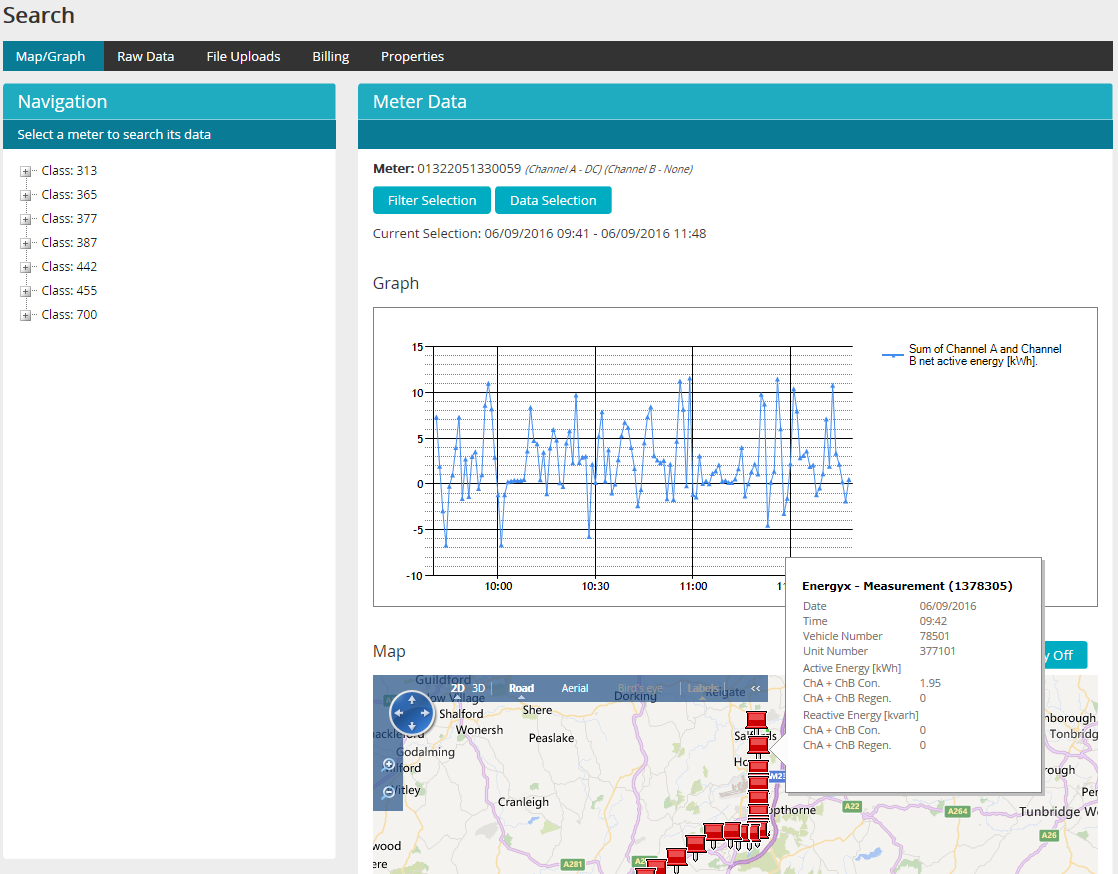
Task: Click the popup Date value 06/09/2016
Action: 948,606
